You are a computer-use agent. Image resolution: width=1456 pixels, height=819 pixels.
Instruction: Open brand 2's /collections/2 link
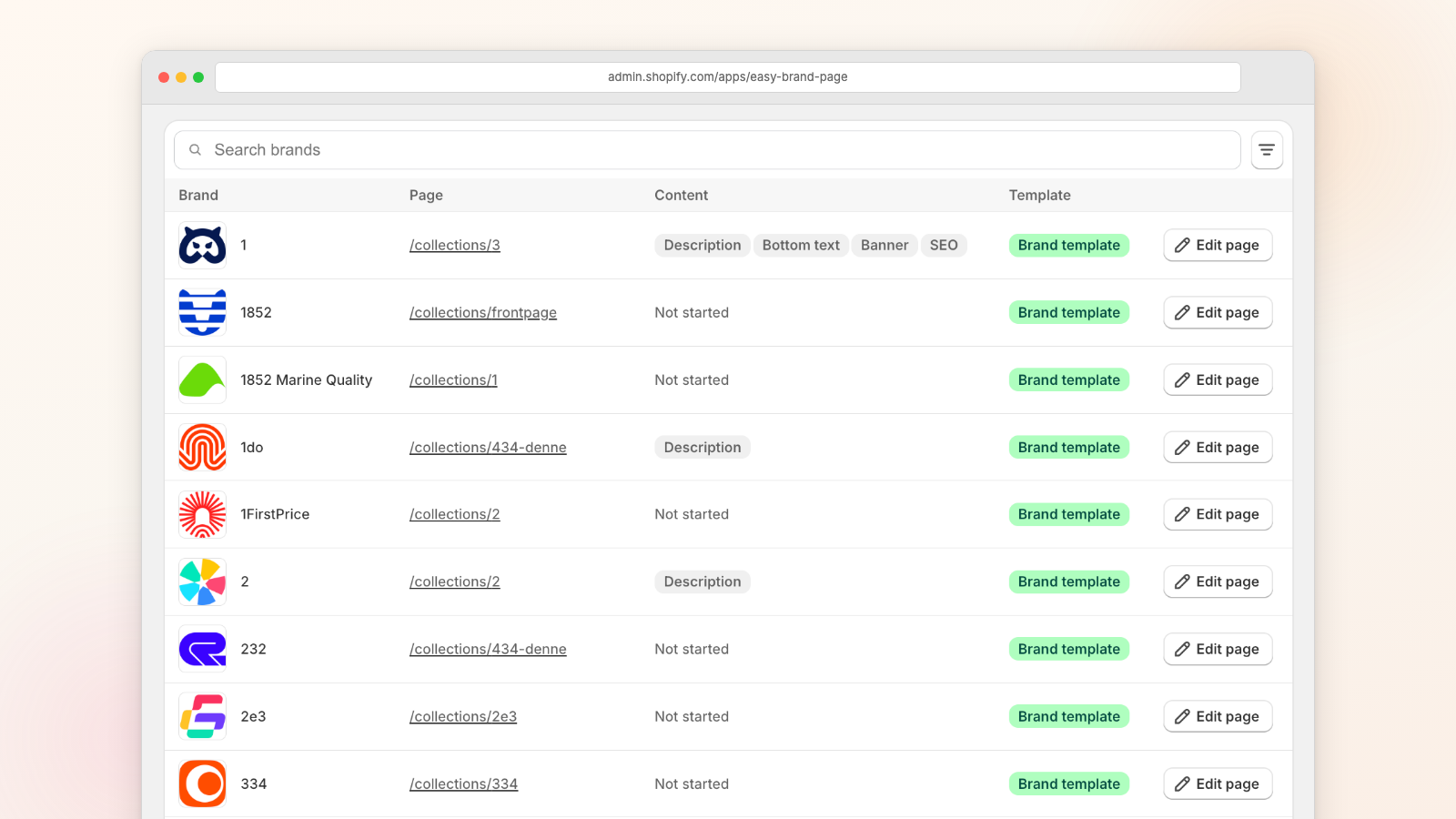click(x=455, y=581)
